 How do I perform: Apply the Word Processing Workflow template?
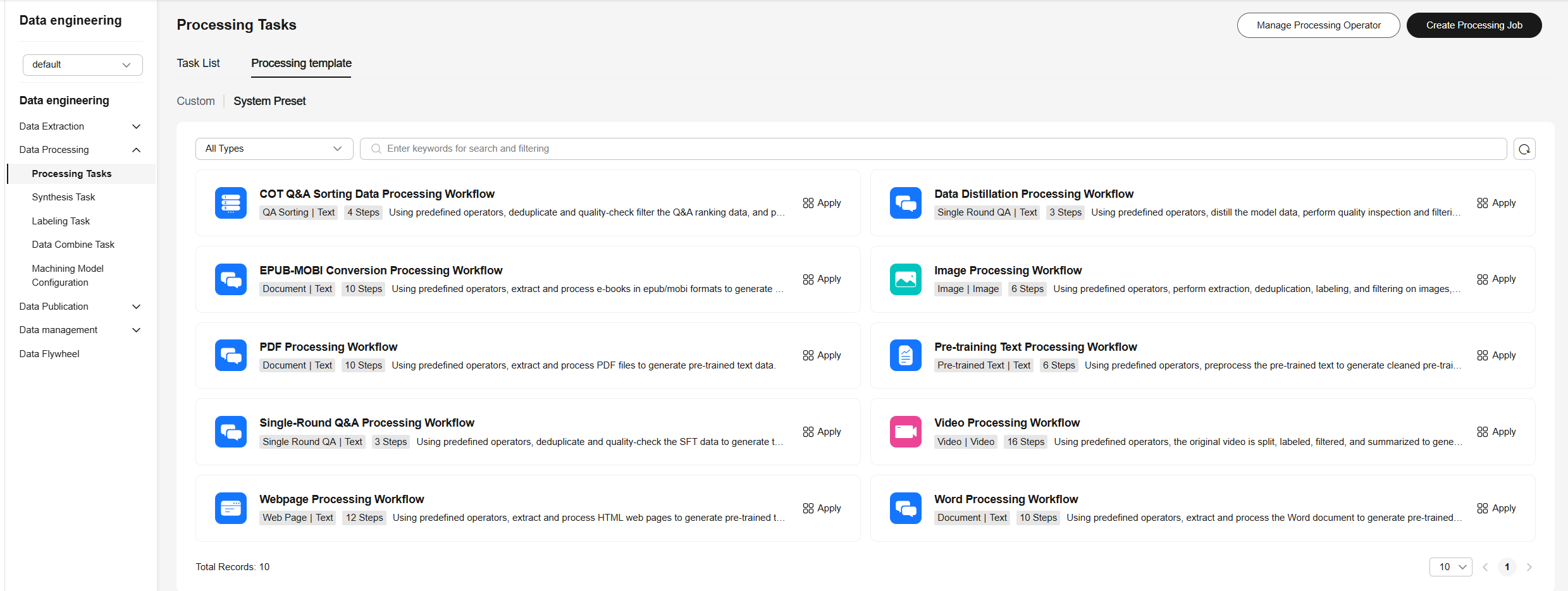click(x=1497, y=508)
